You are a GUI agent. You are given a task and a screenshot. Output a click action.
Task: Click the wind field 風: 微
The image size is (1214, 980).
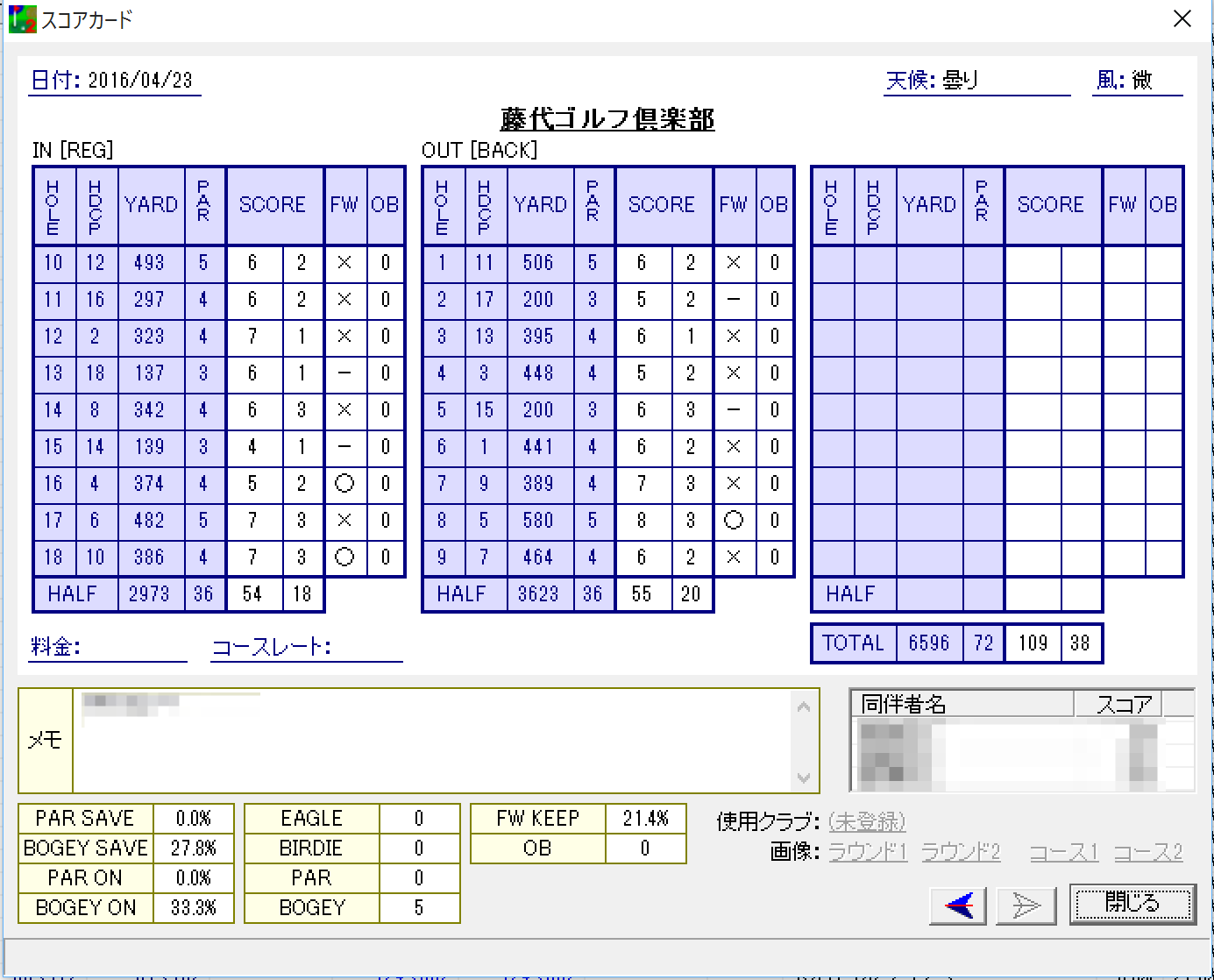pos(1137,81)
